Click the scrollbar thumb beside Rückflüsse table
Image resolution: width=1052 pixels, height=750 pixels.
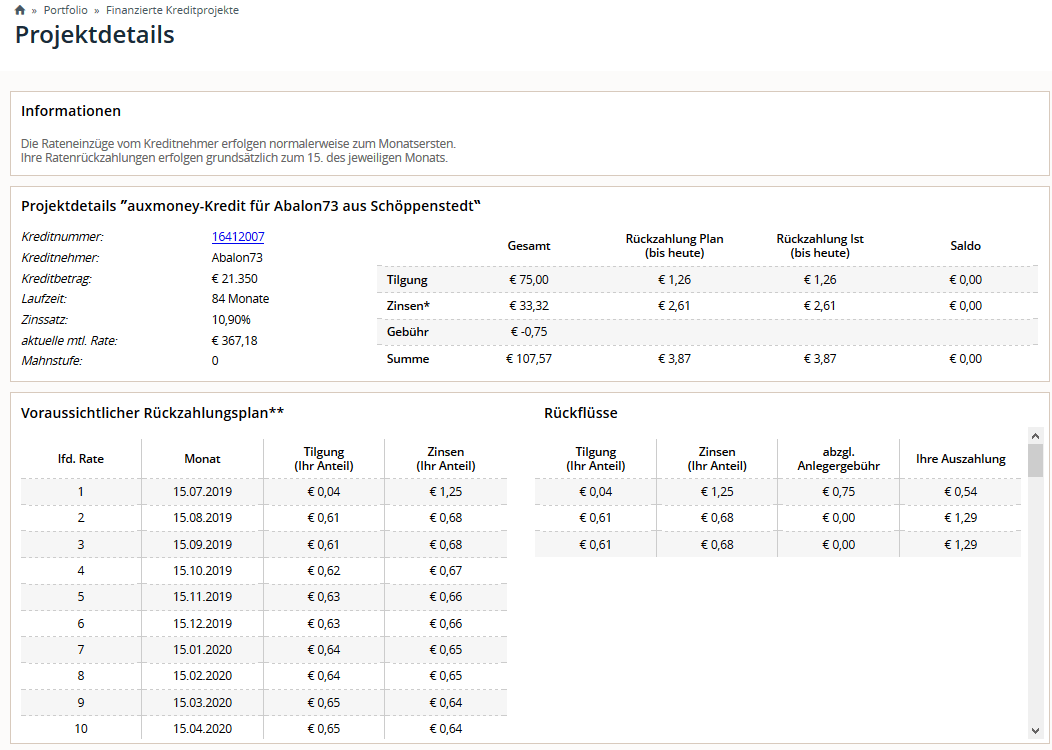(1035, 460)
